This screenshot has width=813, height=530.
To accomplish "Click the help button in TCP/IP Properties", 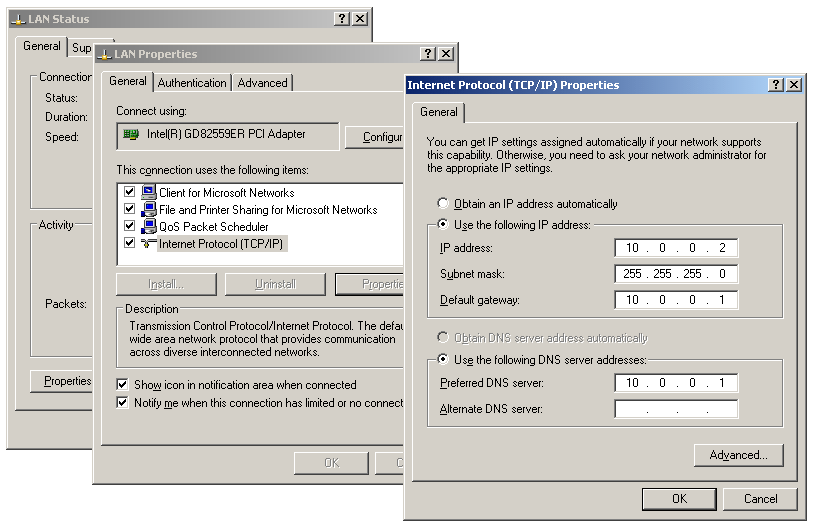I will (775, 85).
